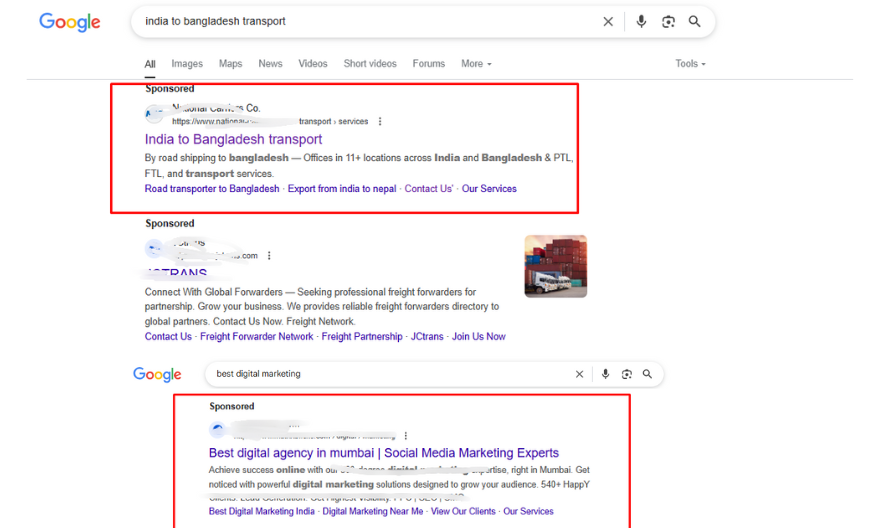The height and width of the screenshot is (528, 869).
Task: Open 'India to Bangladesh transport' ad title
Action: click(233, 139)
